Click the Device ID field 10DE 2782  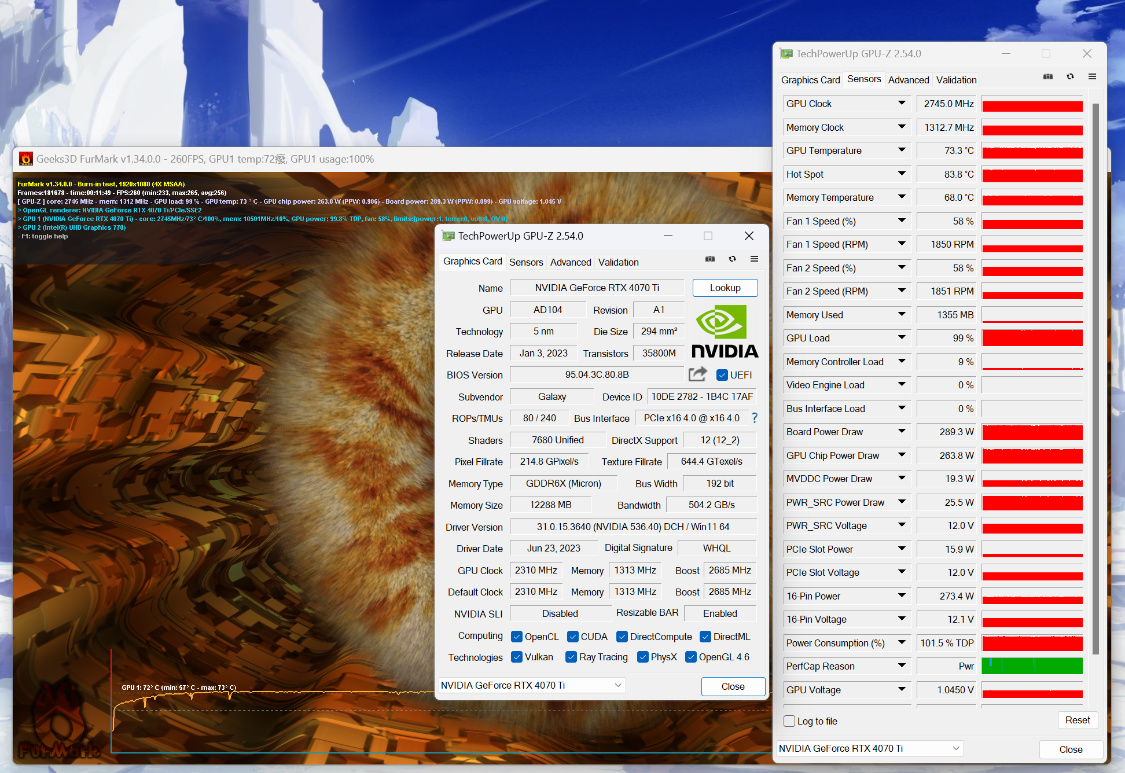pyautogui.click(x=702, y=396)
